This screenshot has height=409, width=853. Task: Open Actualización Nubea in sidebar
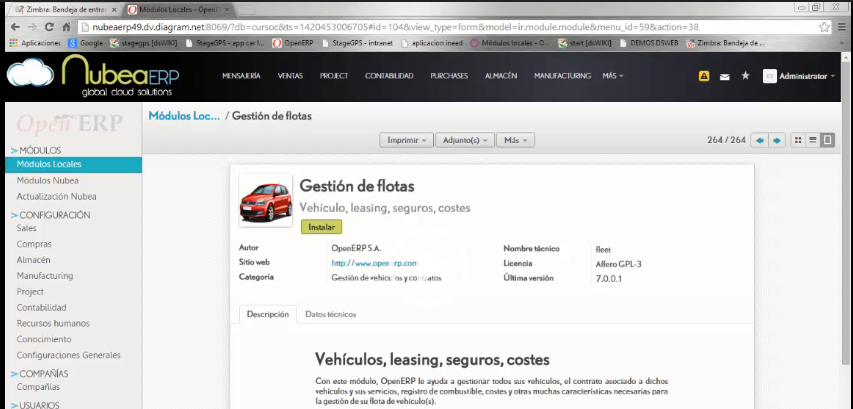(57, 196)
